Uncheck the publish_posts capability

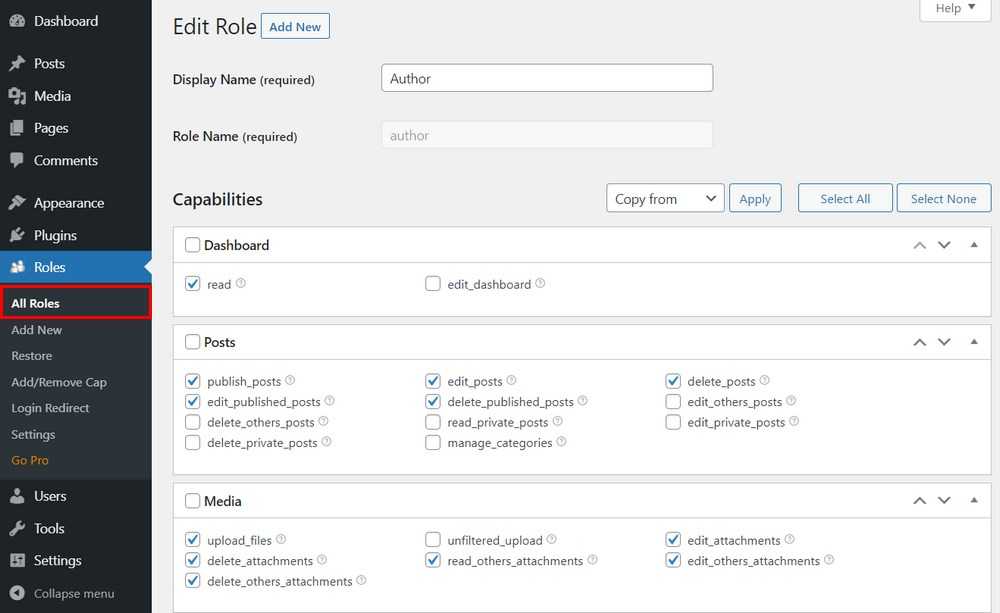tap(193, 381)
